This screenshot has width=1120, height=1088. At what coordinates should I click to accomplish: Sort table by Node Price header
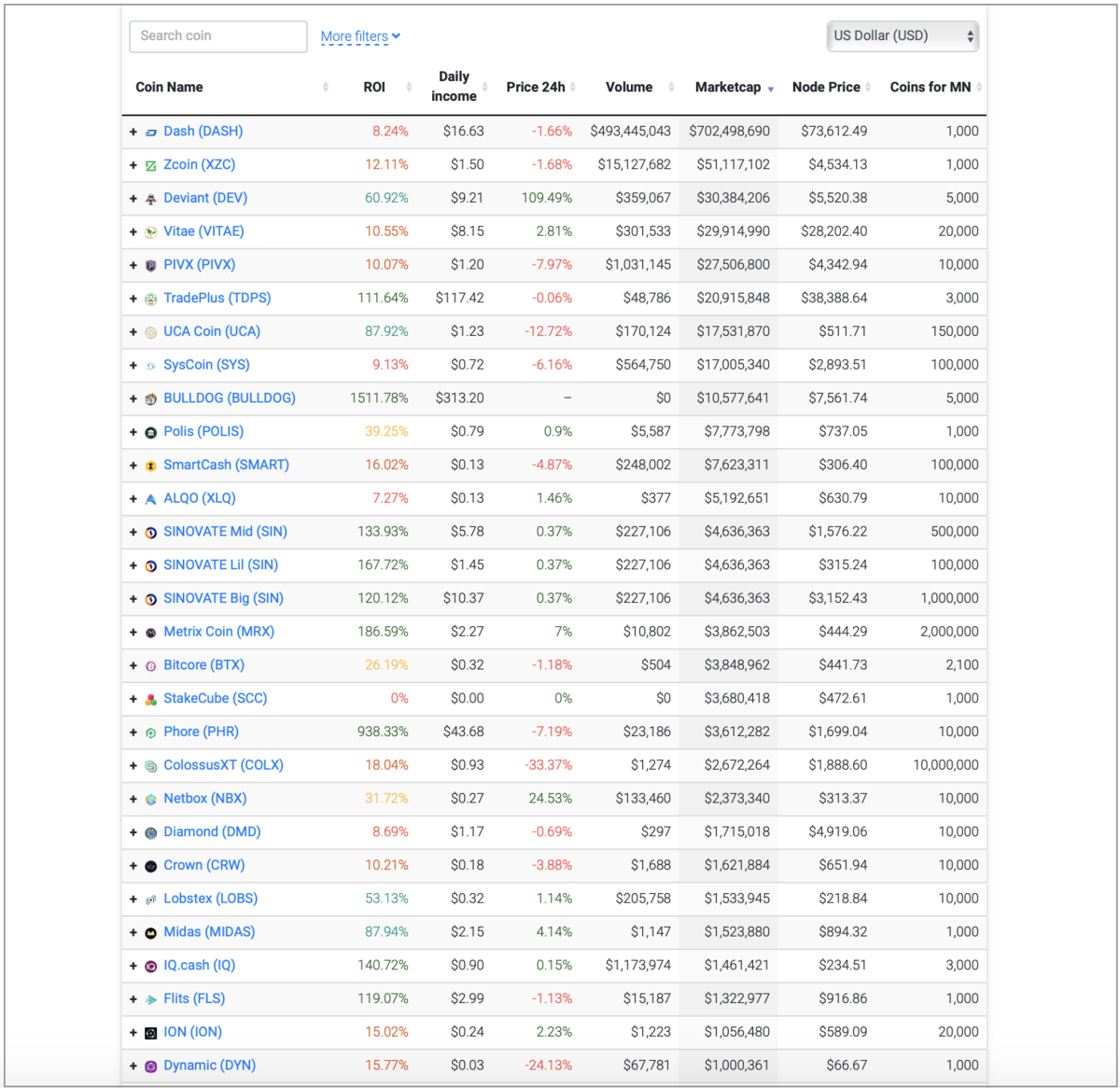826,87
